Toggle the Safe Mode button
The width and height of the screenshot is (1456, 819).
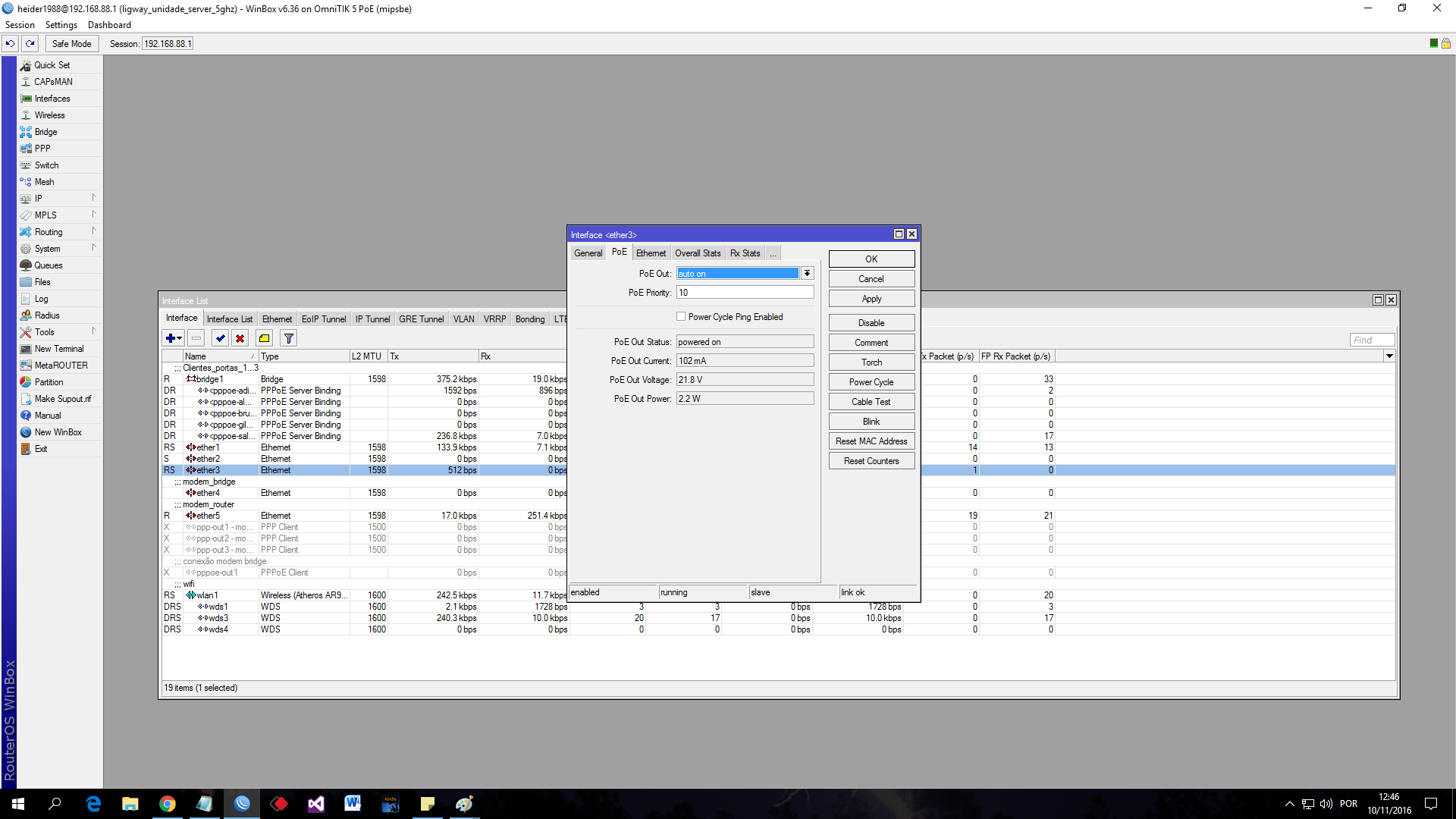(71, 43)
